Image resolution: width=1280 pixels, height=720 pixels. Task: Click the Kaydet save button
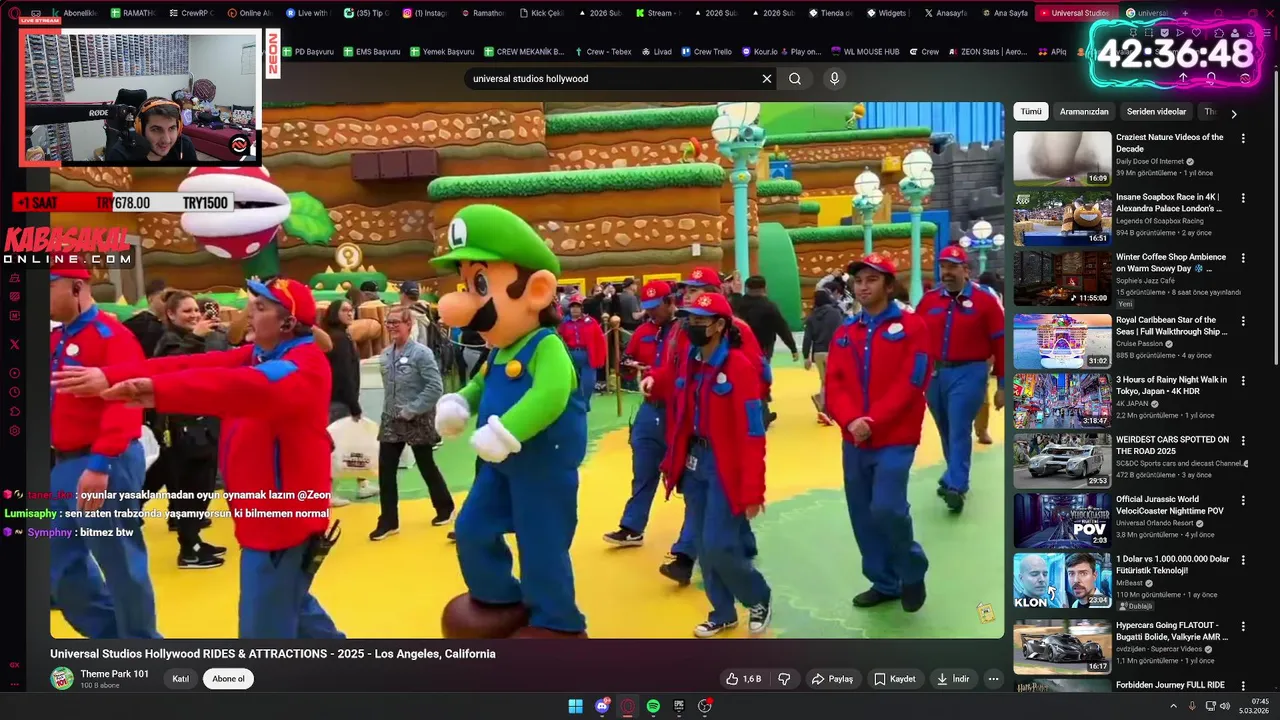click(895, 679)
